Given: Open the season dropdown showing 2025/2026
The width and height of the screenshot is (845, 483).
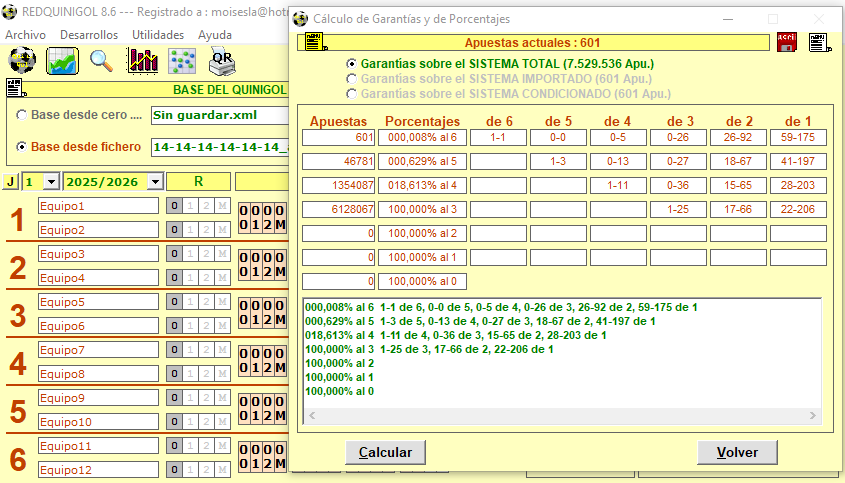Looking at the screenshot, I should (x=155, y=182).
